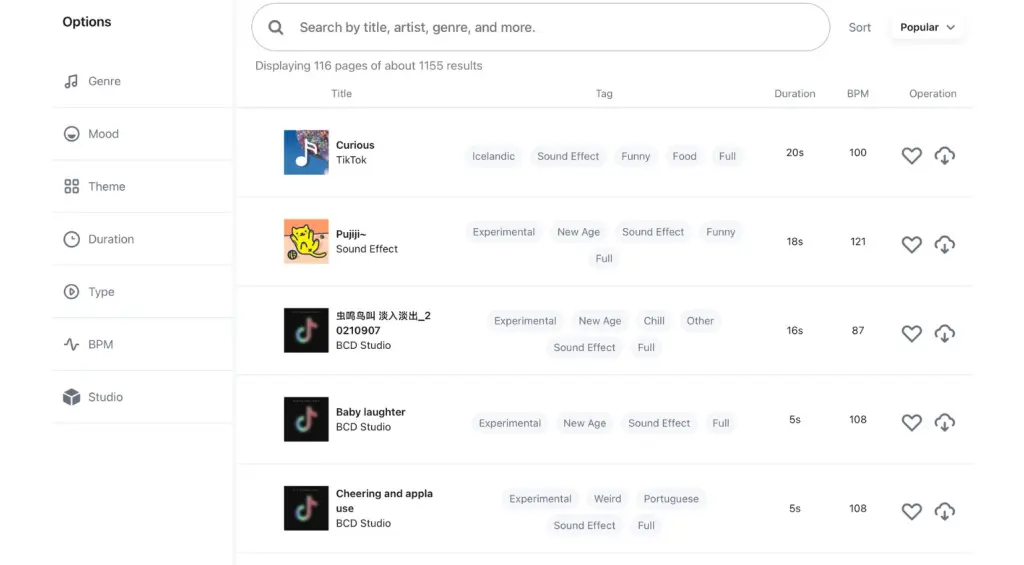Click the BPM waveform icon in sidebar

72,345
